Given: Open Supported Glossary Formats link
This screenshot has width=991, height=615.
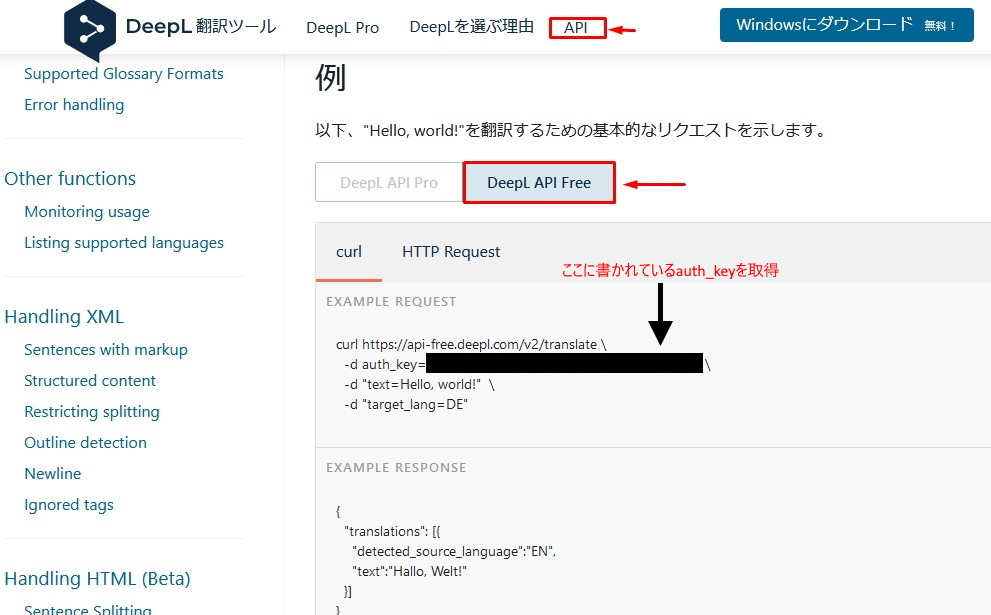Looking at the screenshot, I should coord(124,74).
